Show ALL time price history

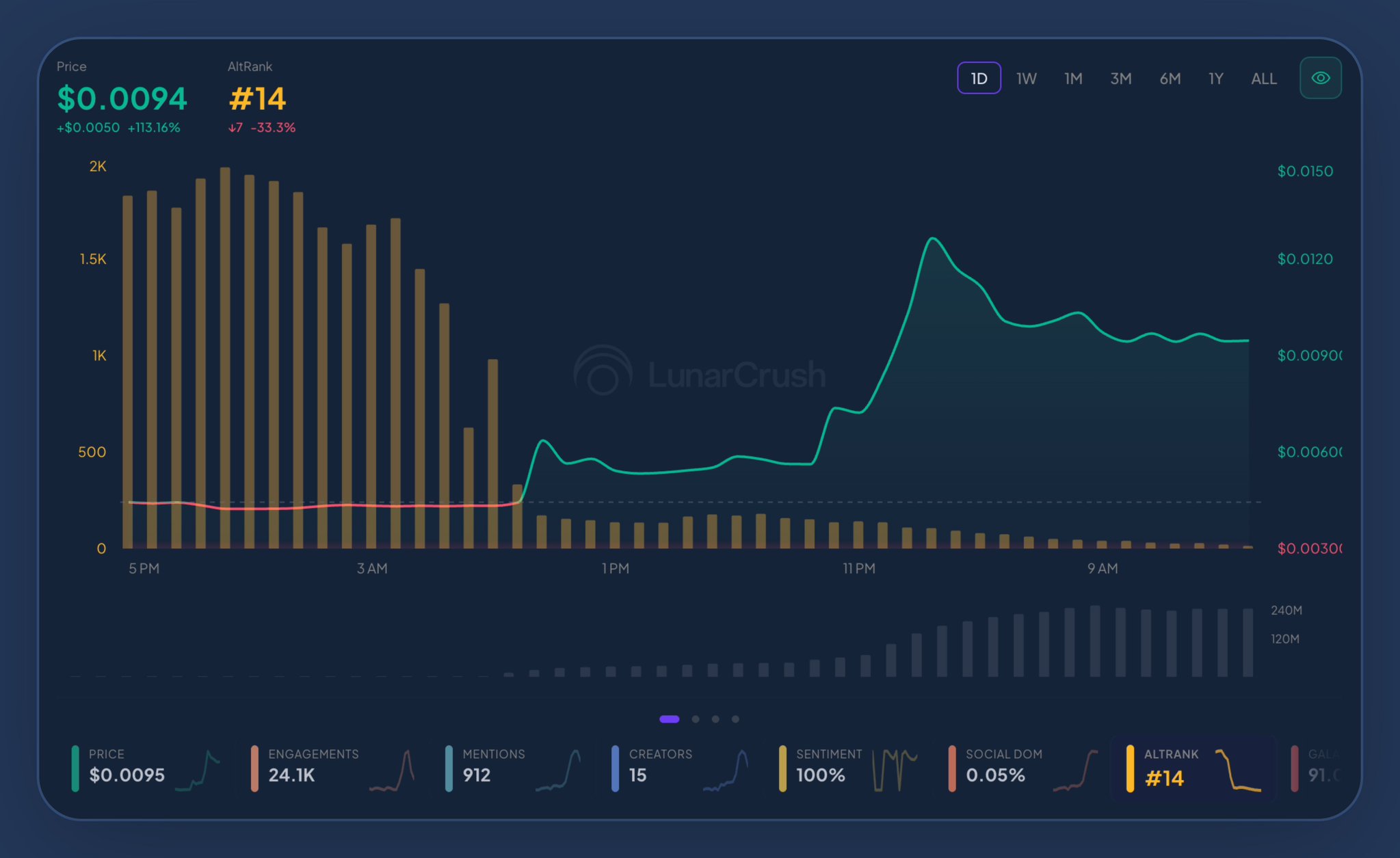(1263, 79)
